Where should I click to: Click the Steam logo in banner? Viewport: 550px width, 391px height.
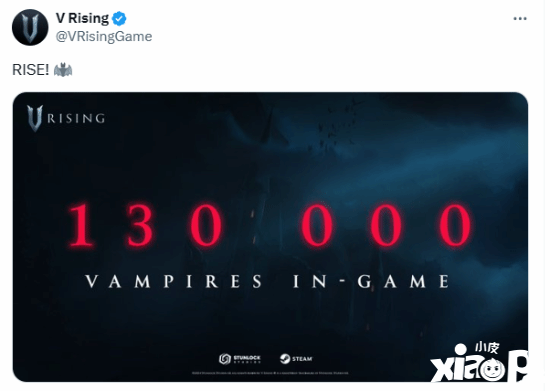[296, 359]
